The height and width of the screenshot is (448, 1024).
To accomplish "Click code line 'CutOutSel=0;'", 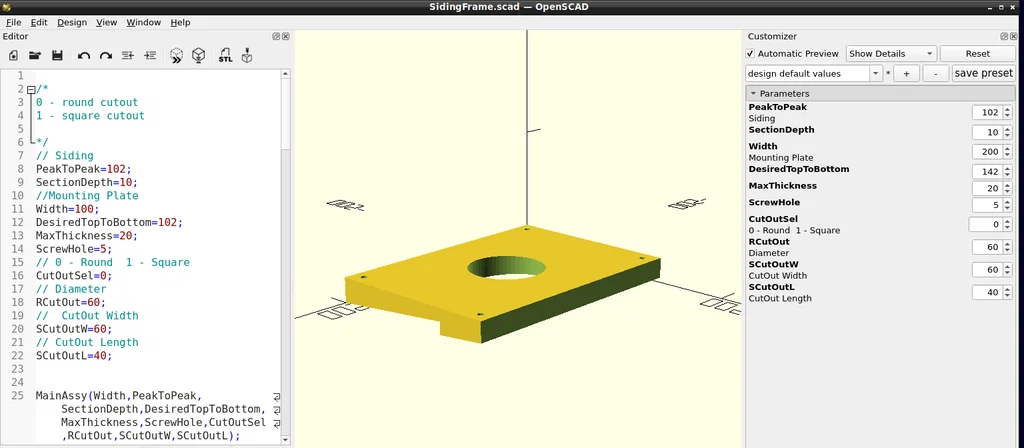I will click(x=74, y=276).
